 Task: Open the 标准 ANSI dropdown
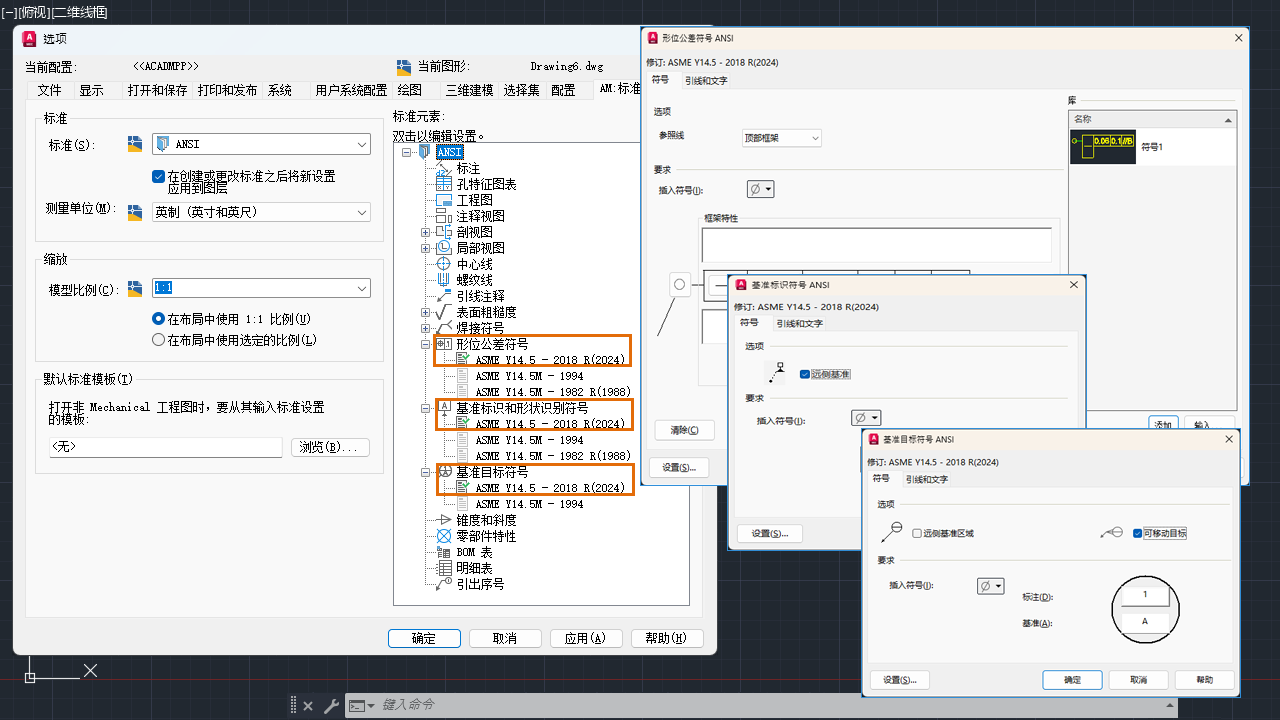tap(261, 144)
